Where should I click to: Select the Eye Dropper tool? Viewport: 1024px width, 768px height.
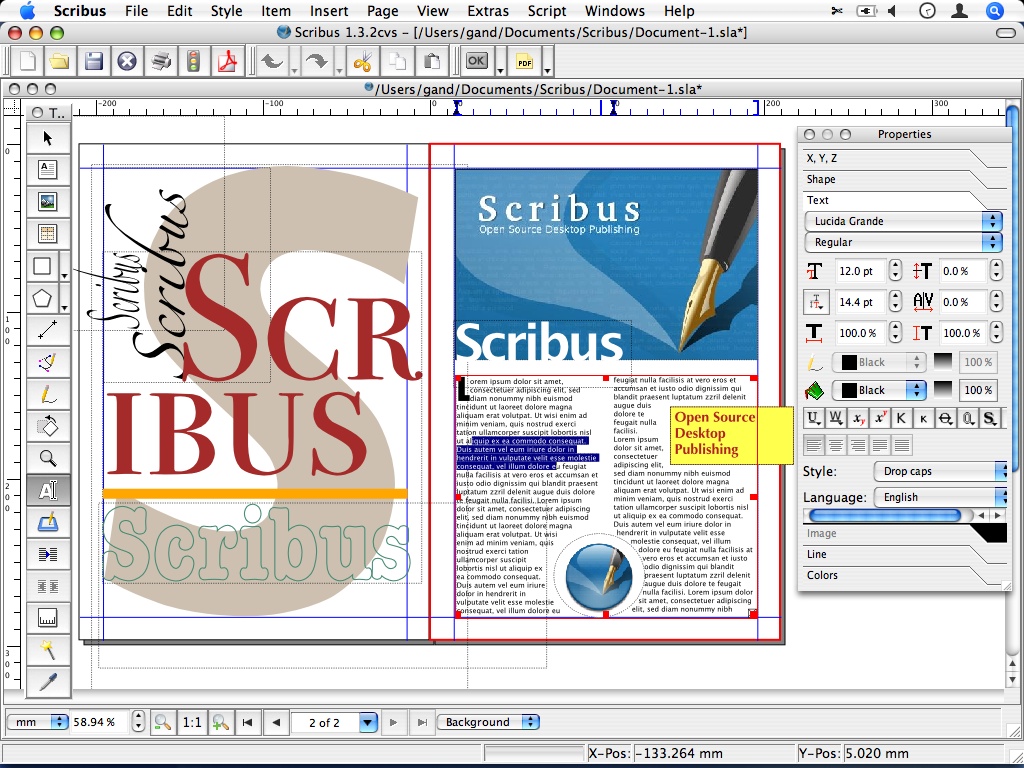[x=47, y=682]
